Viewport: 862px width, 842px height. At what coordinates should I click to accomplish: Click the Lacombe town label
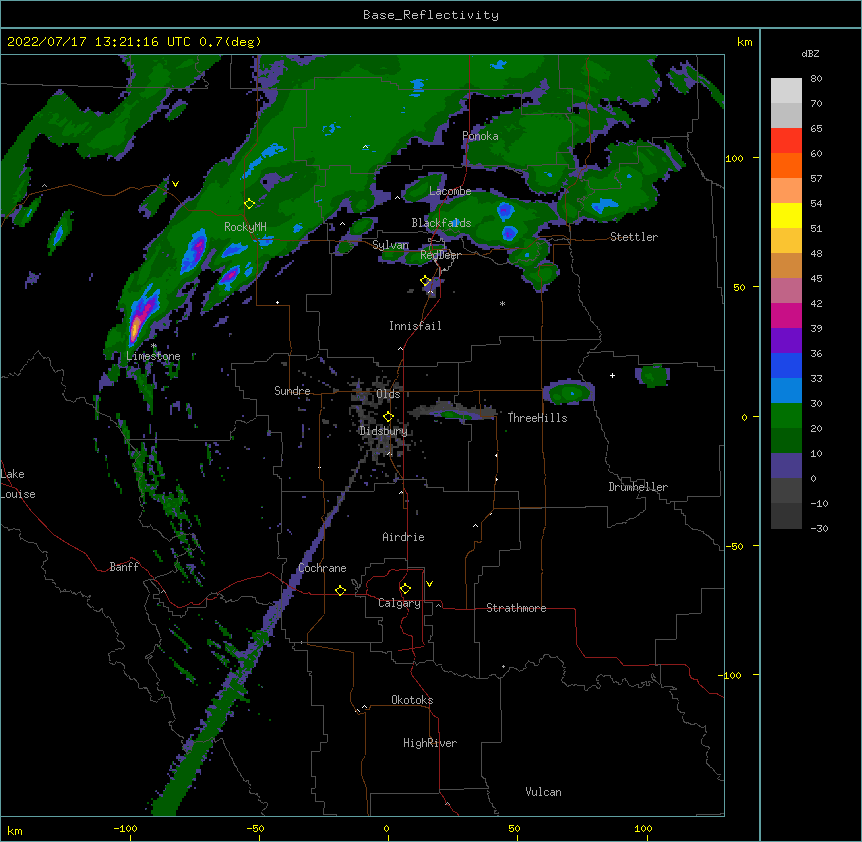pos(450,191)
